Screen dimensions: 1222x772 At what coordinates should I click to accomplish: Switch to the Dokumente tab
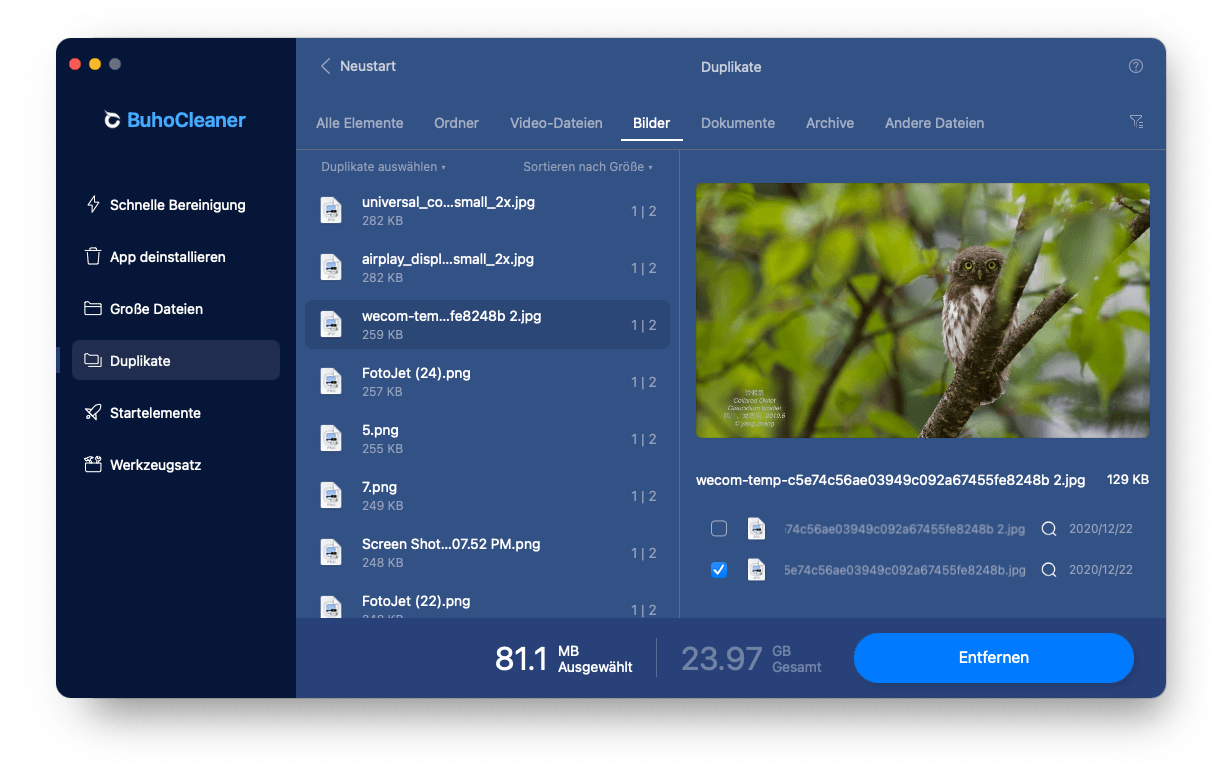click(738, 123)
